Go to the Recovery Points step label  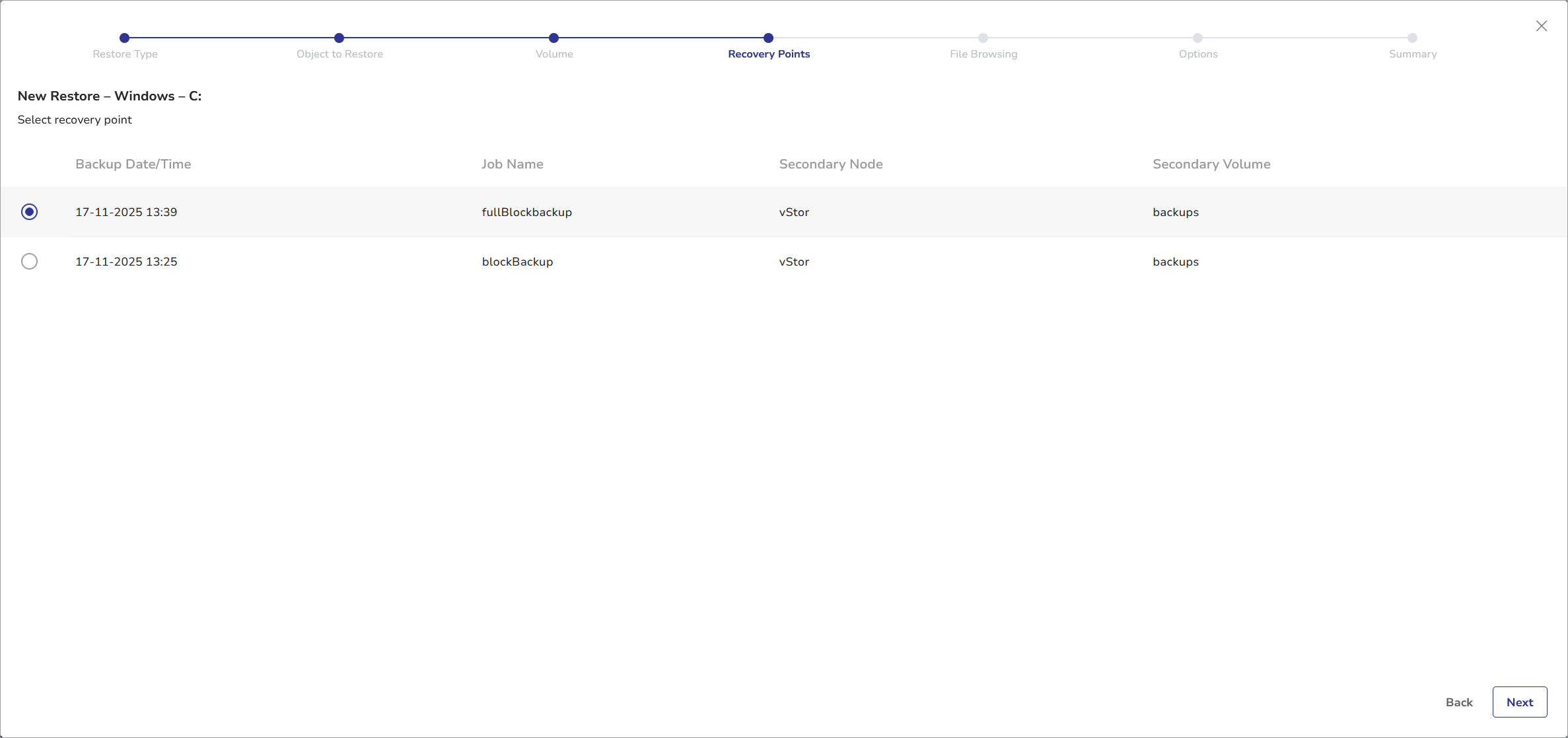[769, 54]
